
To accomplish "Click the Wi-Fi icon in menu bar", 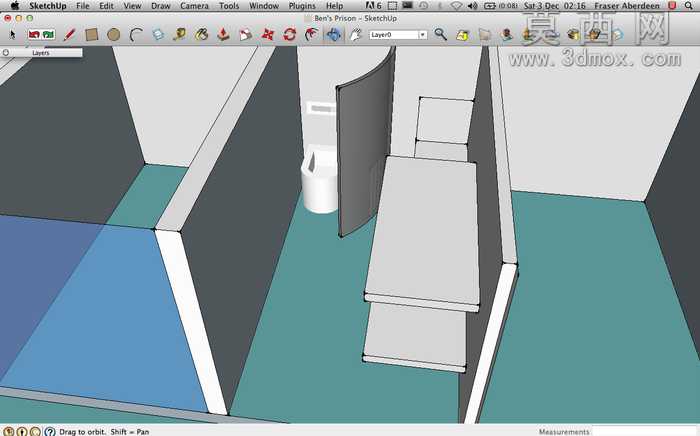I will [x=456, y=6].
